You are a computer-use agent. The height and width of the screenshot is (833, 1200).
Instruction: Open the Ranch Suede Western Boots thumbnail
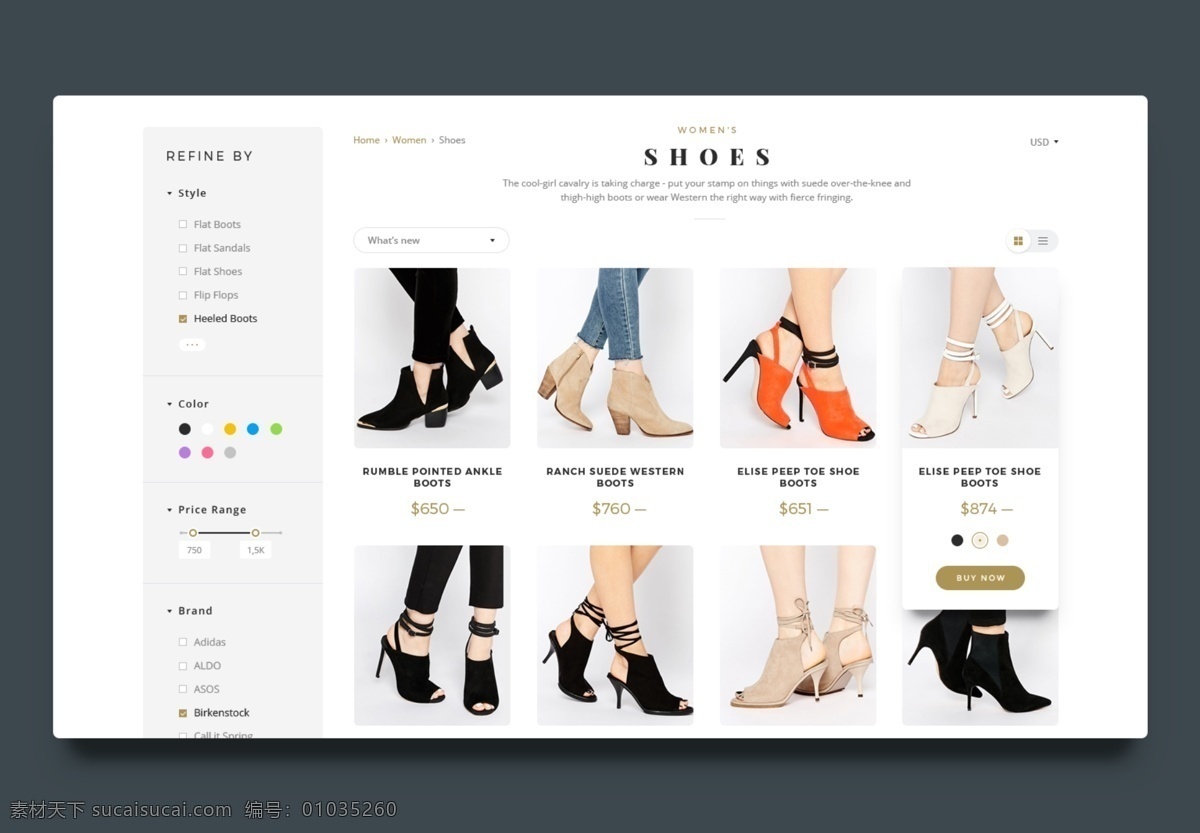tap(615, 358)
